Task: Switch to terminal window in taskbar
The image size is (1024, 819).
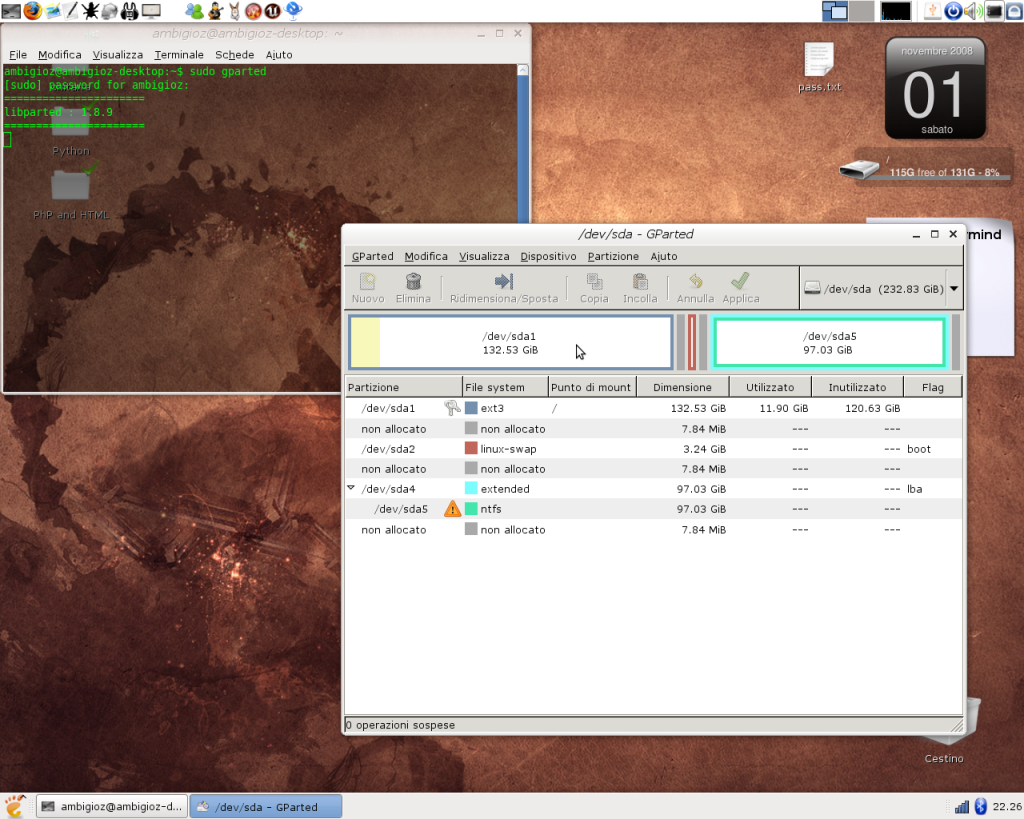Action: (x=111, y=807)
